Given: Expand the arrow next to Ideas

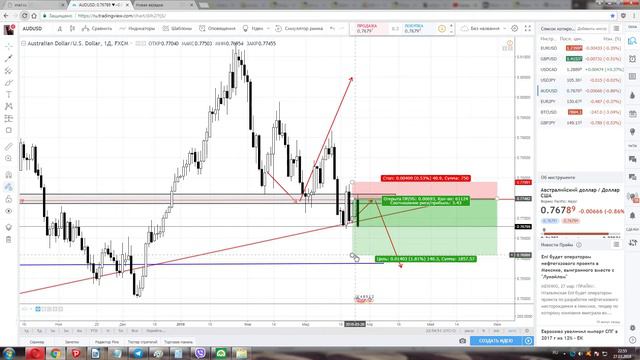Looking at the screenshot, I should click(x=268, y=29).
